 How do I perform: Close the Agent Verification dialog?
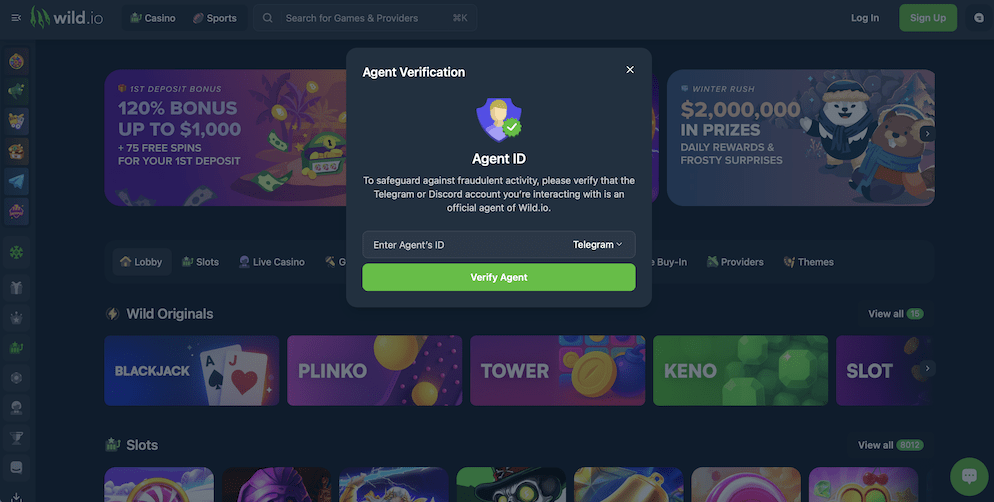point(630,70)
